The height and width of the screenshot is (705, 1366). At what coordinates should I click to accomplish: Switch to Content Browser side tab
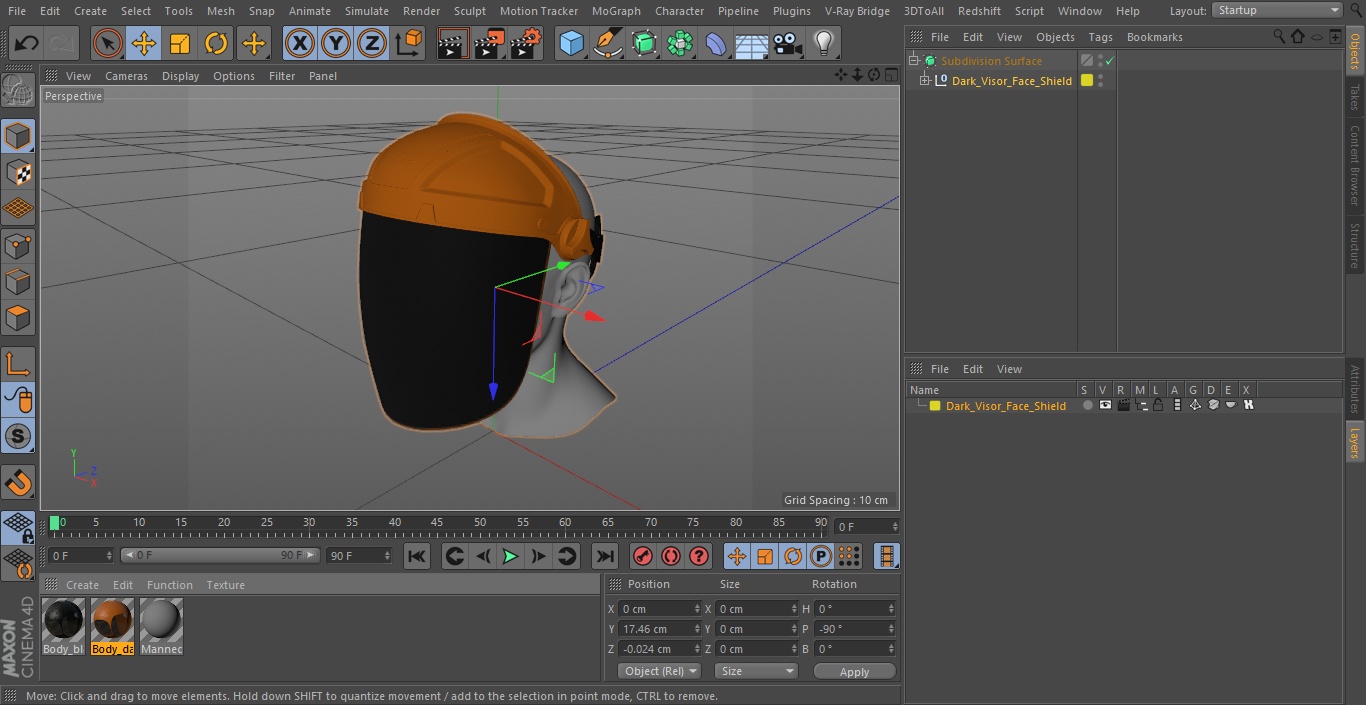[x=1355, y=164]
